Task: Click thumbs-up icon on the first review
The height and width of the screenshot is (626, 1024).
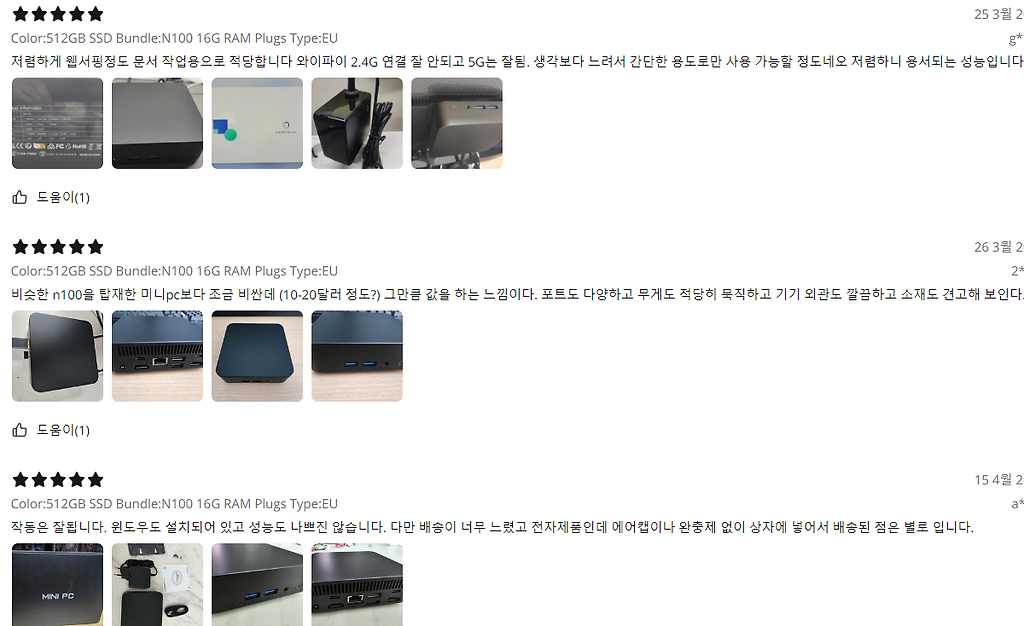Action: [20, 197]
